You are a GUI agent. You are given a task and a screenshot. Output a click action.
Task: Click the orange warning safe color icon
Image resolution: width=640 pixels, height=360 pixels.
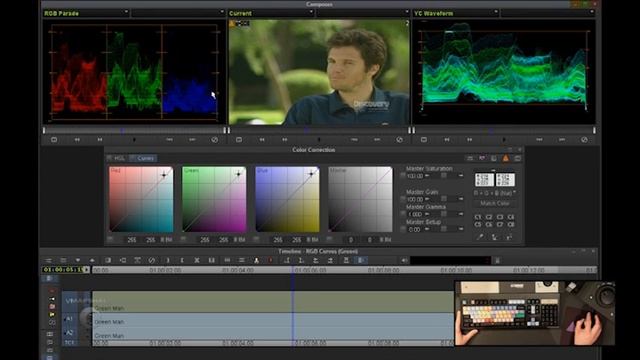coord(506,158)
